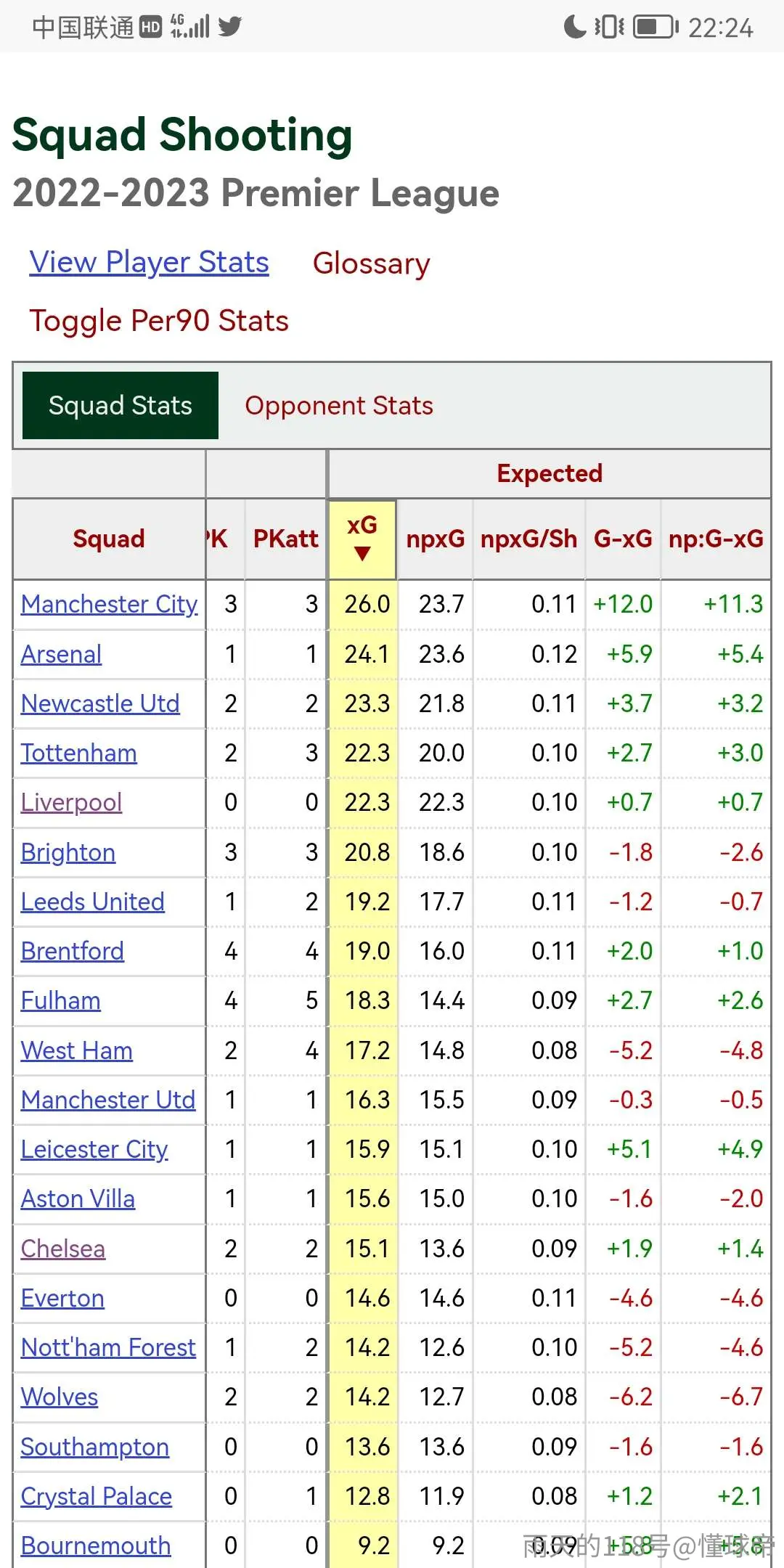784x1568 pixels.
Task: Tap the do-not-disturb moon icon
Action: coord(574,27)
